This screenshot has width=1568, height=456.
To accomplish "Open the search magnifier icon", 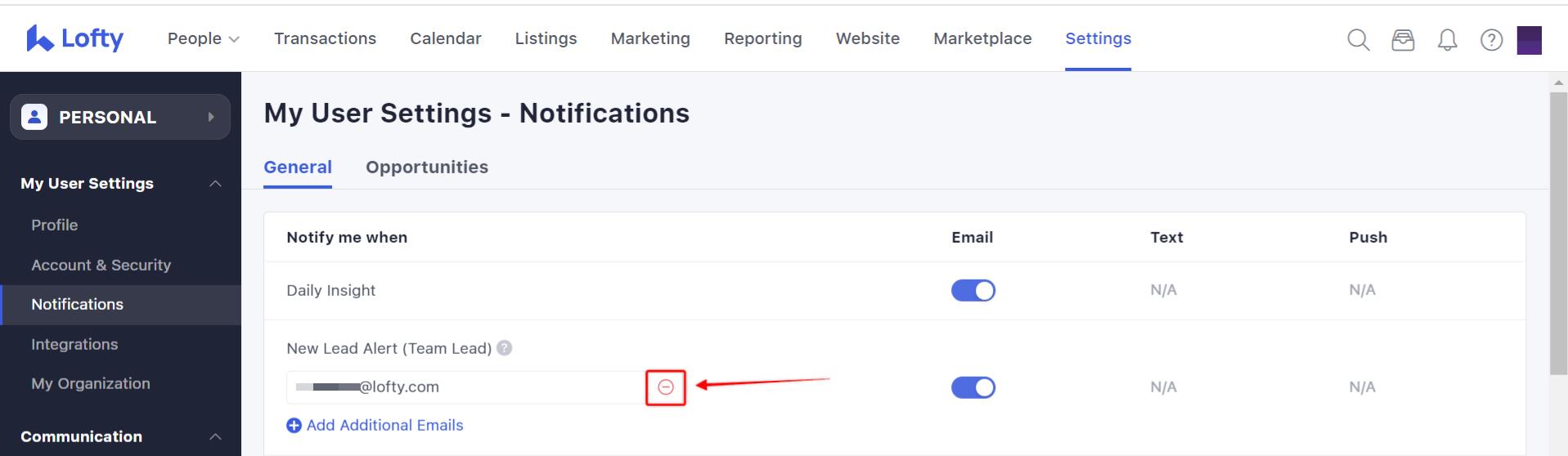I will click(1359, 39).
